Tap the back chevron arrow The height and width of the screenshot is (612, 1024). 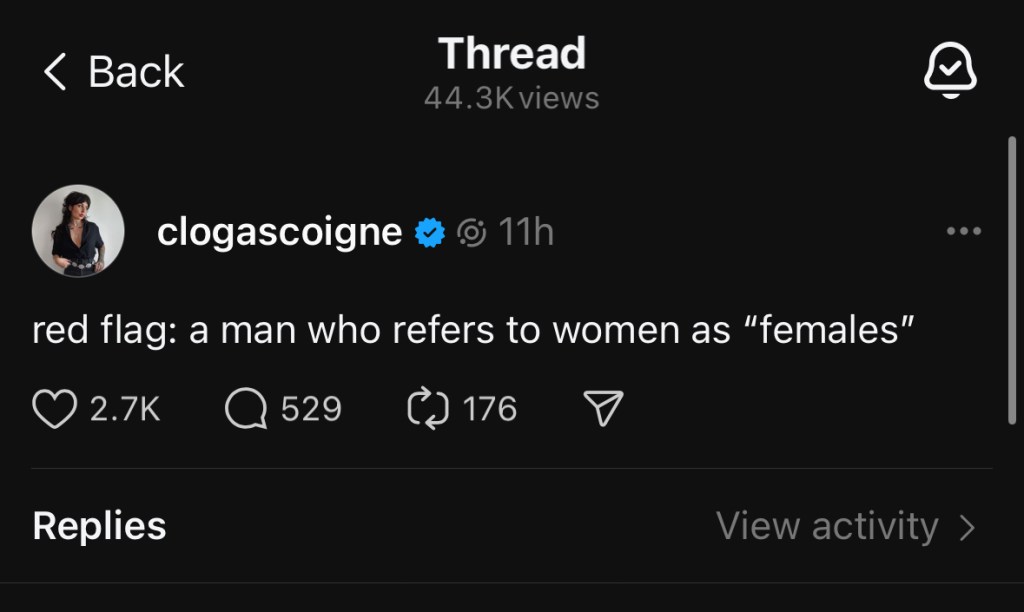tap(54, 72)
